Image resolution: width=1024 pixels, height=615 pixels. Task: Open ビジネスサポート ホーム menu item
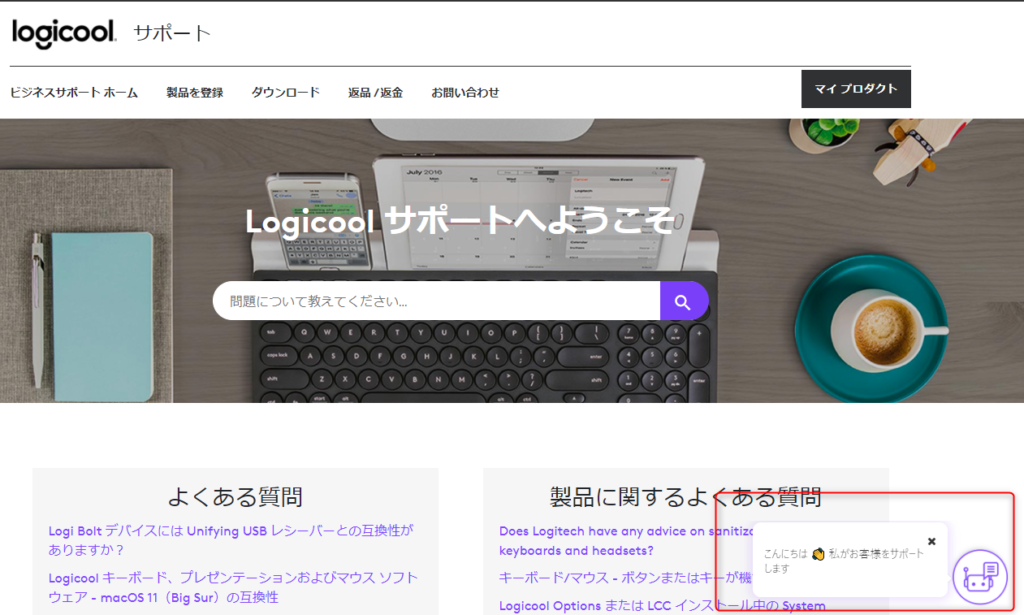tap(74, 93)
